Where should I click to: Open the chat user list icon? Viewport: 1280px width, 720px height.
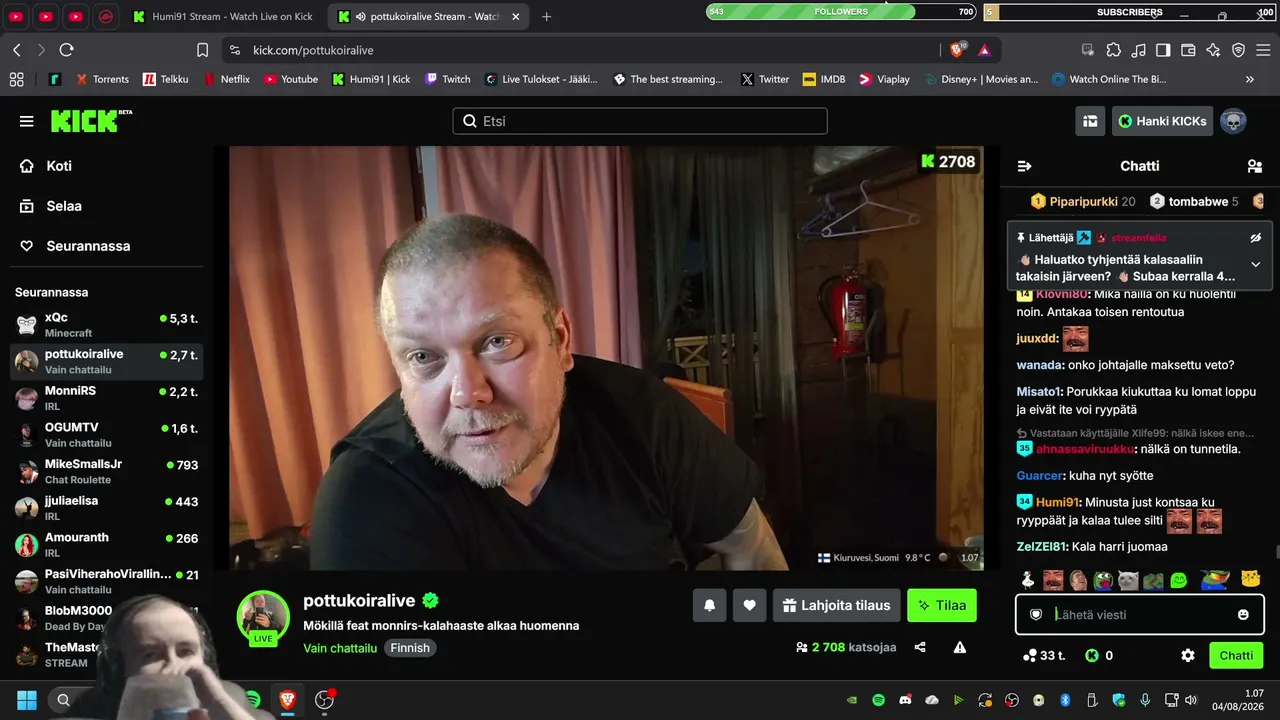(x=1255, y=166)
